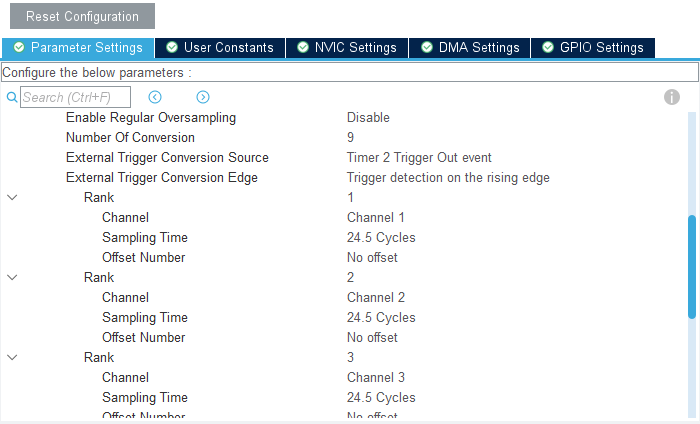Select the Timer 2 Trigger Out event value
700x424 pixels.
pyautogui.click(x=419, y=157)
